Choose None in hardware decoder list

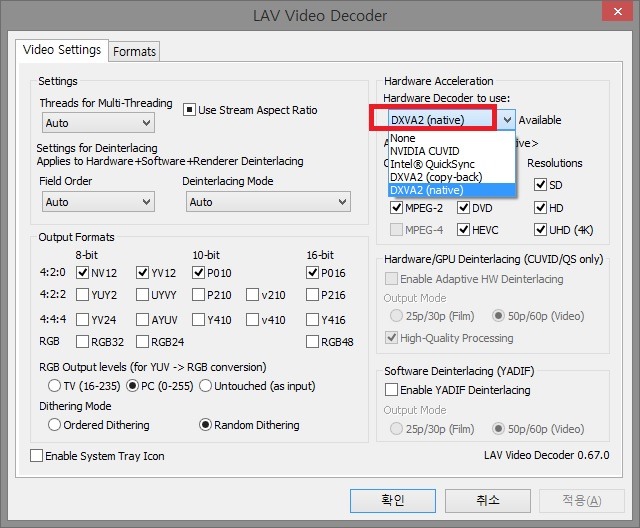pos(451,138)
